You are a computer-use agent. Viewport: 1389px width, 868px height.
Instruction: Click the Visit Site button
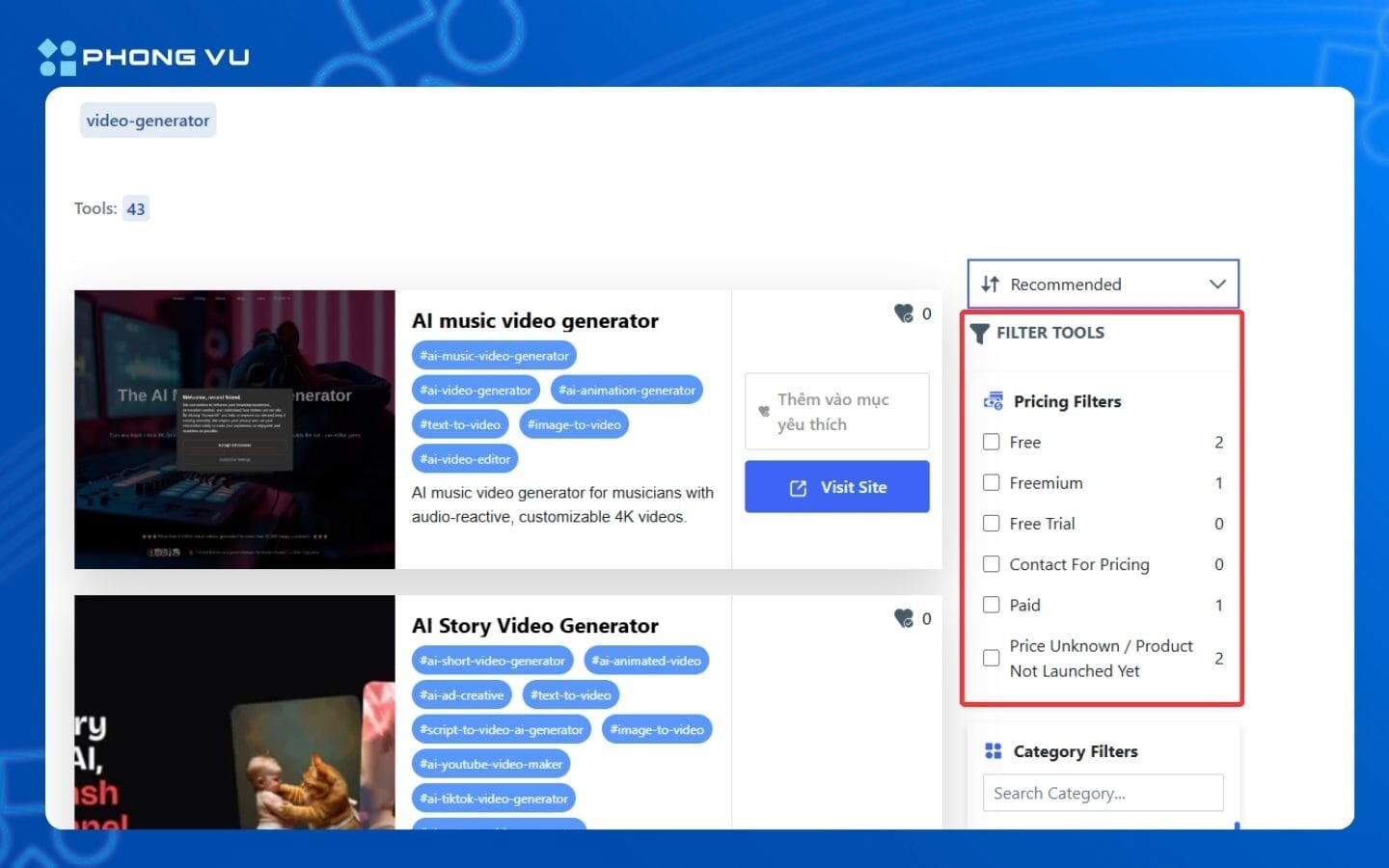coord(836,486)
